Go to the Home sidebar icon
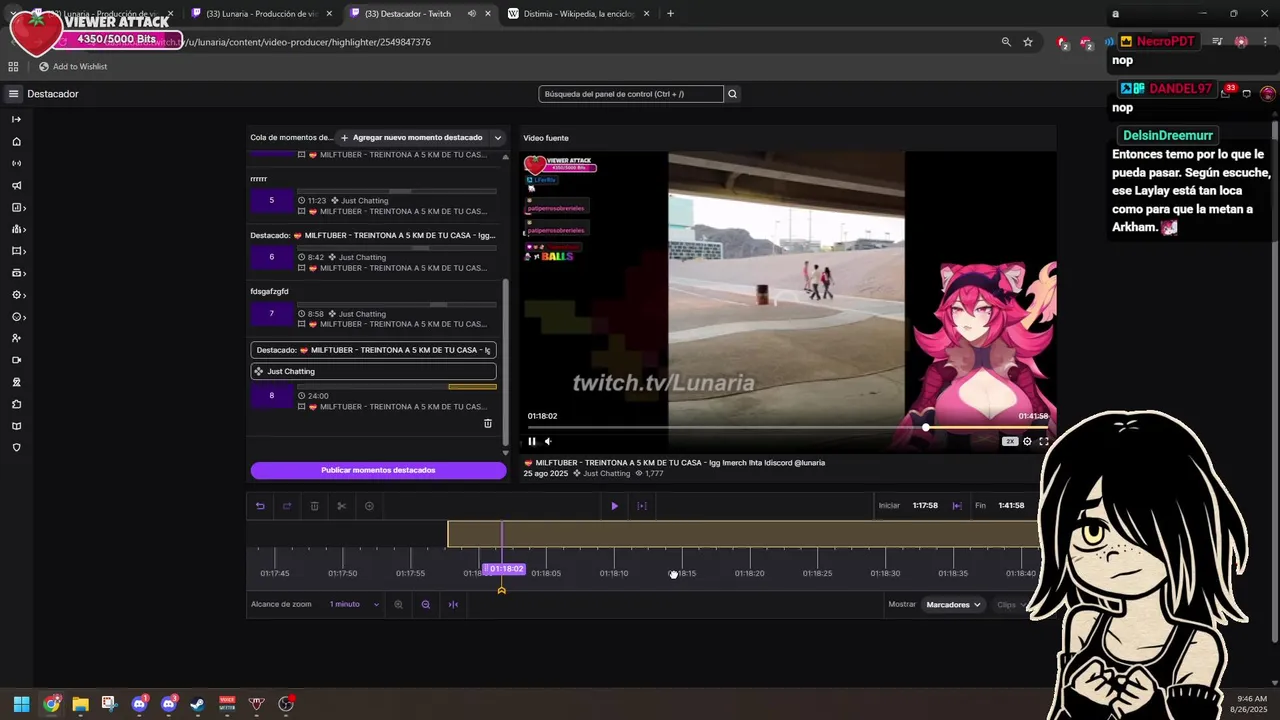 16,141
